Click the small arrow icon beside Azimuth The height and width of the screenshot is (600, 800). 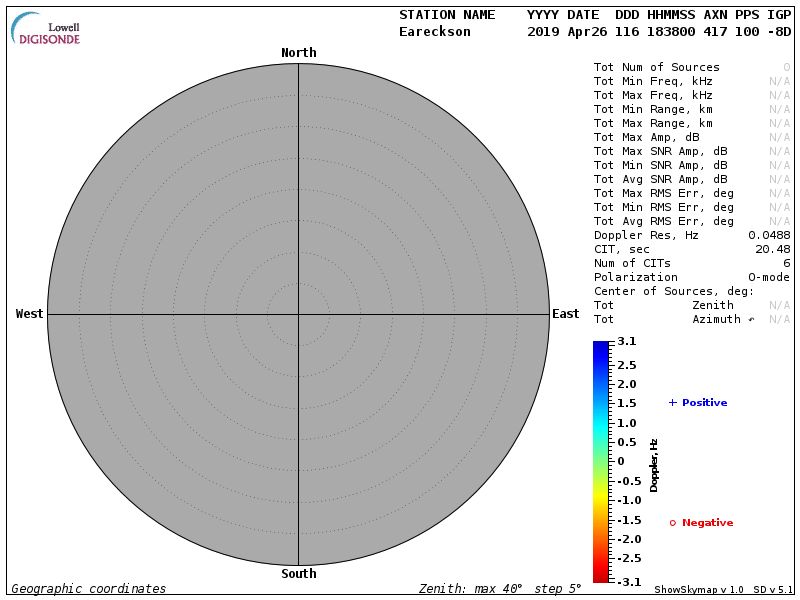coord(751,319)
